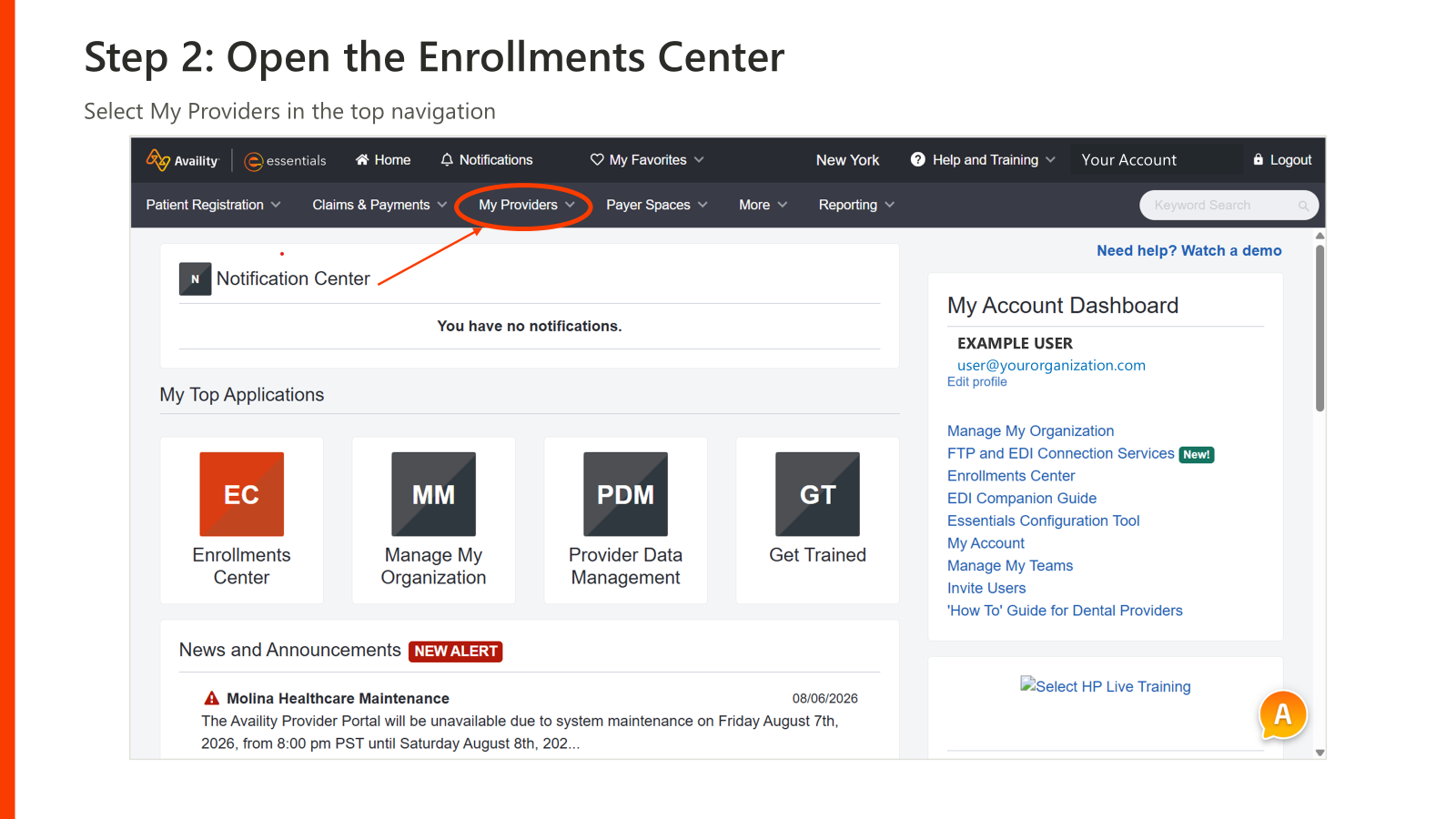The height and width of the screenshot is (819, 1456).
Task: Click the My Top Applications heading
Action: point(242,395)
